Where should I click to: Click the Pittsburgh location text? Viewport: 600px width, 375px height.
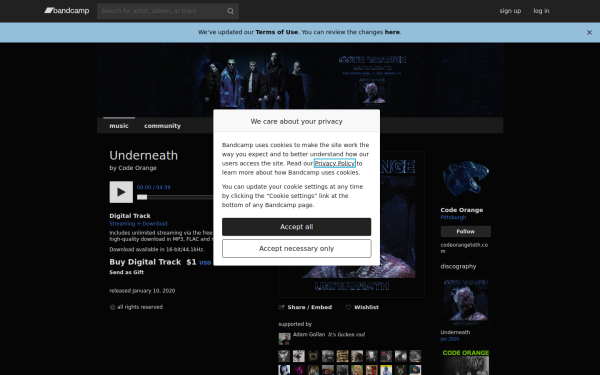coord(453,217)
